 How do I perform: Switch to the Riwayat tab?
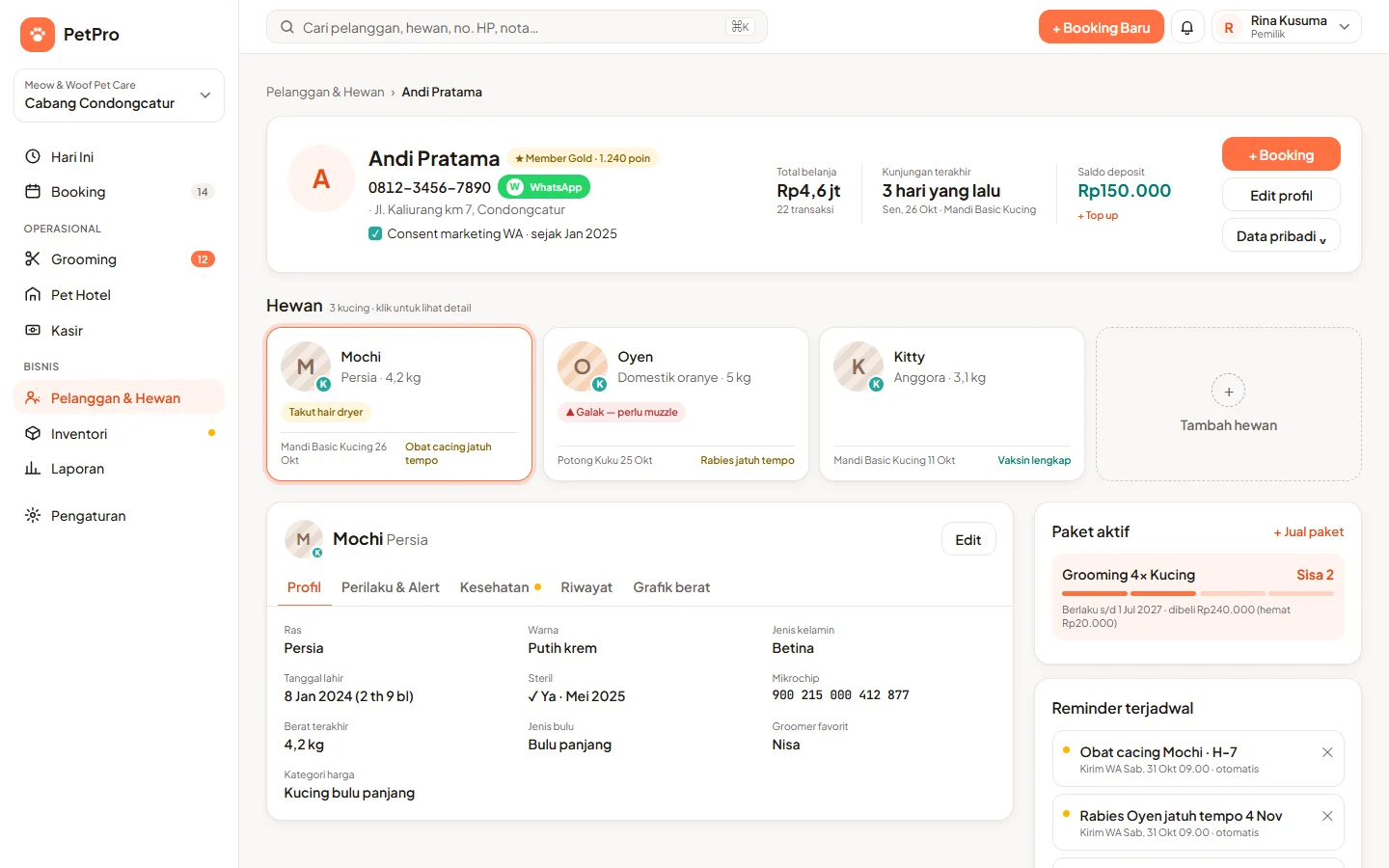click(x=586, y=587)
